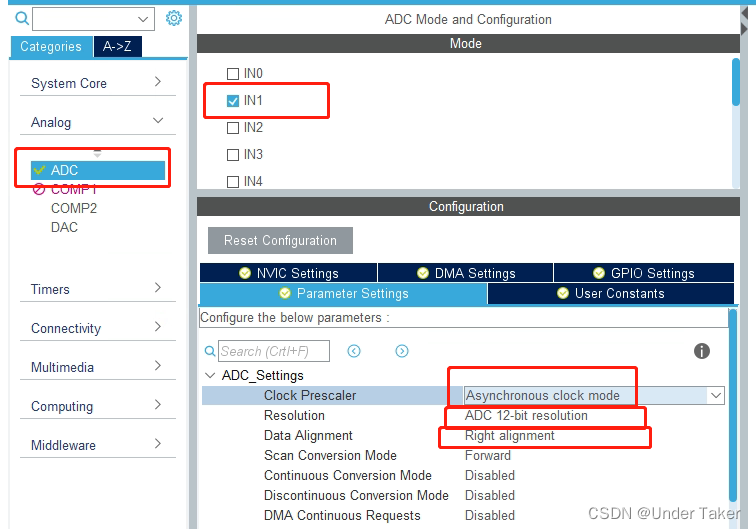This screenshot has height=529, width=756.
Task: Click Disabled value for Discontinuous Conversion Mode
Action: pyautogui.click(x=490, y=495)
